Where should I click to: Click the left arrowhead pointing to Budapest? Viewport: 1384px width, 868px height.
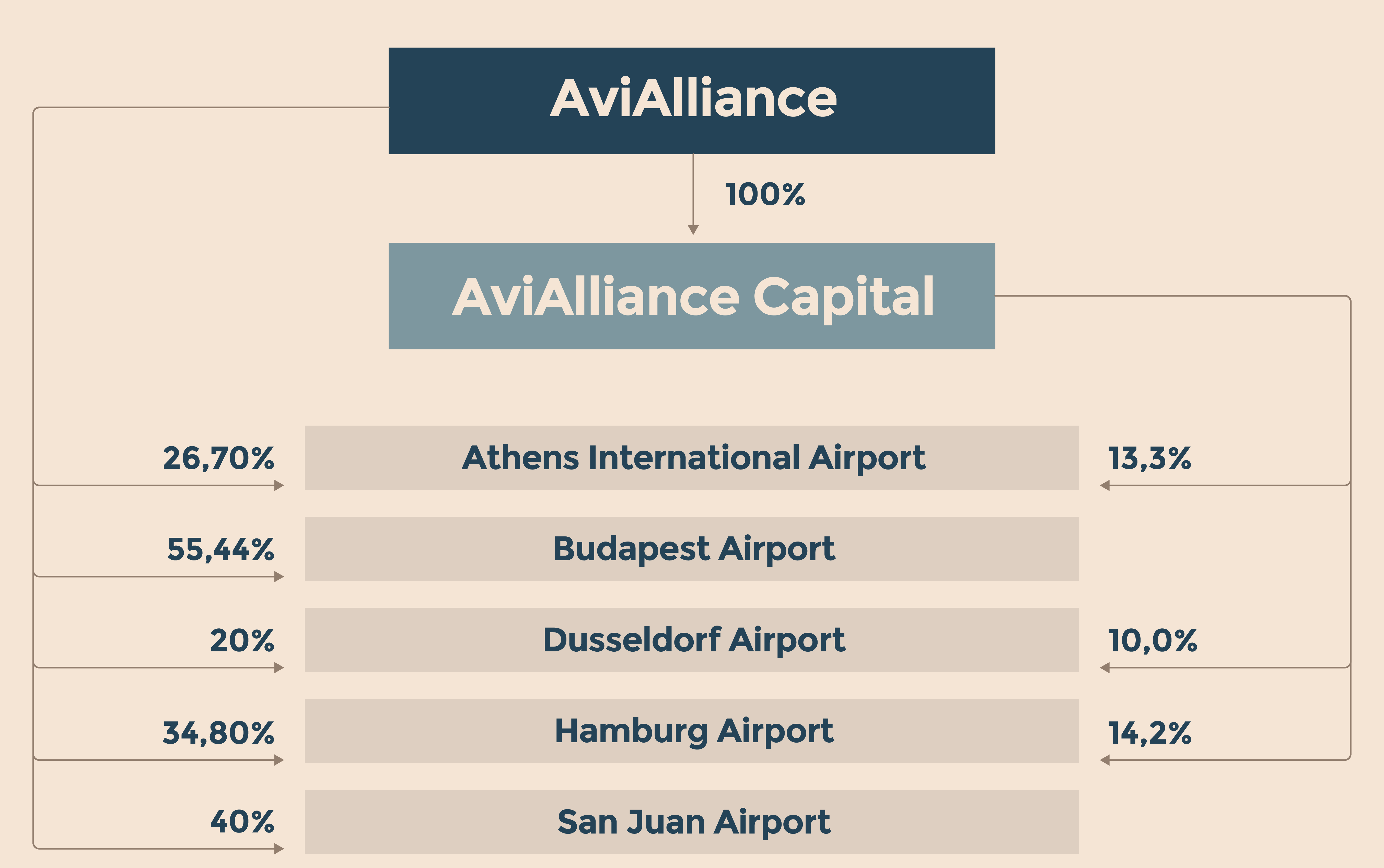279,576
